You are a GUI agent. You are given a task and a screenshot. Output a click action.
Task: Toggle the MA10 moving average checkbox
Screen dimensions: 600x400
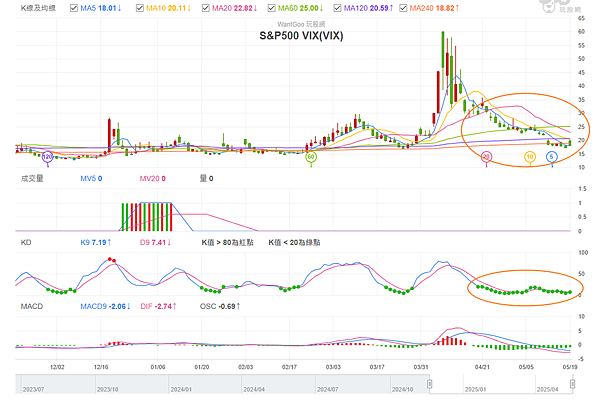coord(140,8)
